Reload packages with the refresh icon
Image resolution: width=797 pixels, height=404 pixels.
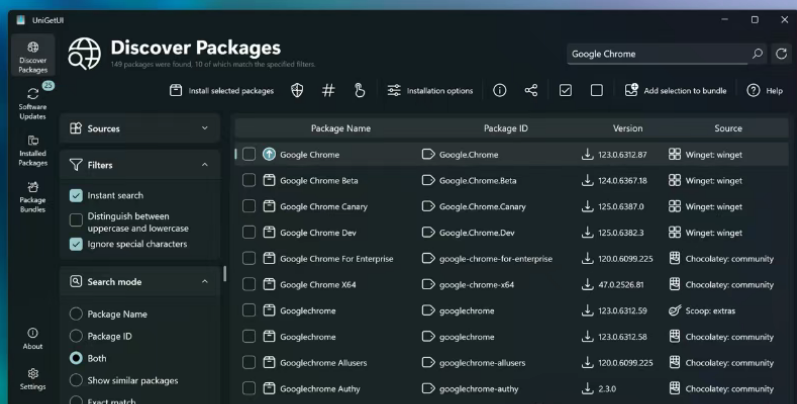coord(781,53)
